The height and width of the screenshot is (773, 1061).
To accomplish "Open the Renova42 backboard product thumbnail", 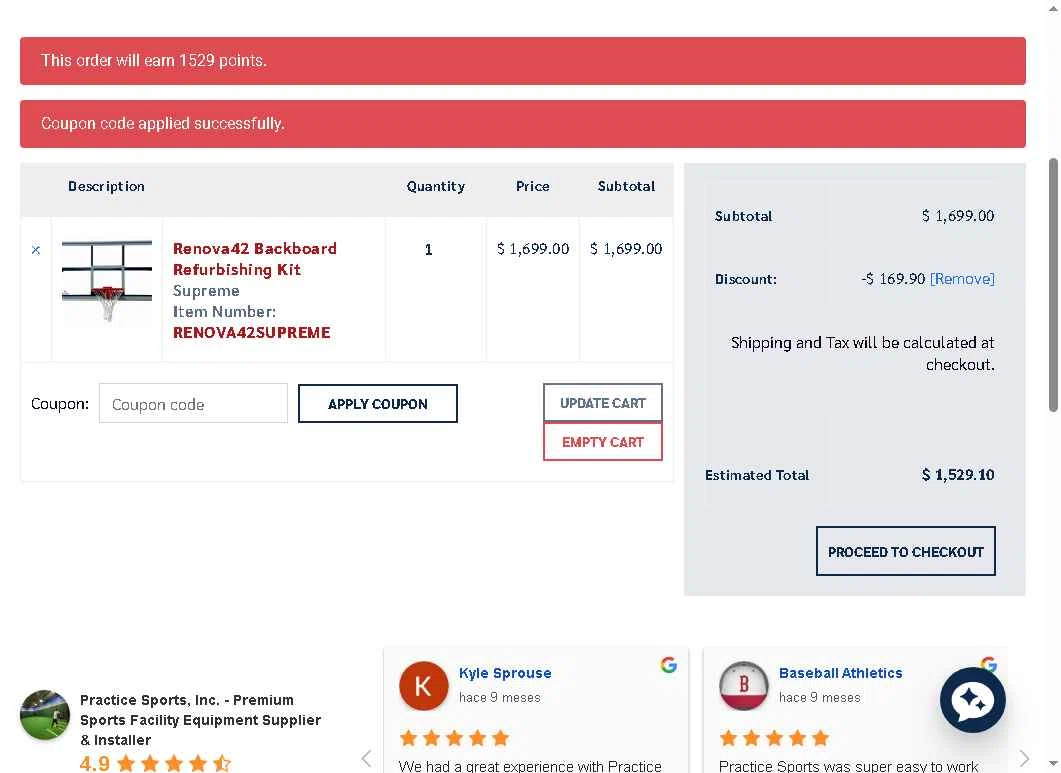I will coord(107,280).
